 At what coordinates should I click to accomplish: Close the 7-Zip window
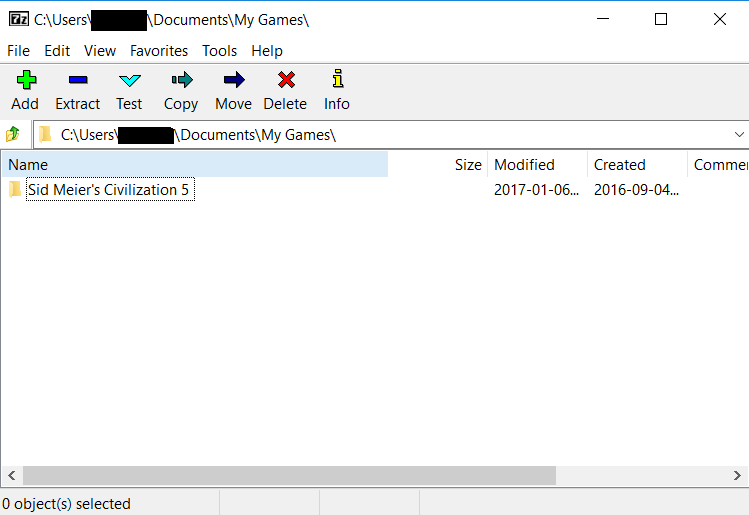(x=719, y=19)
